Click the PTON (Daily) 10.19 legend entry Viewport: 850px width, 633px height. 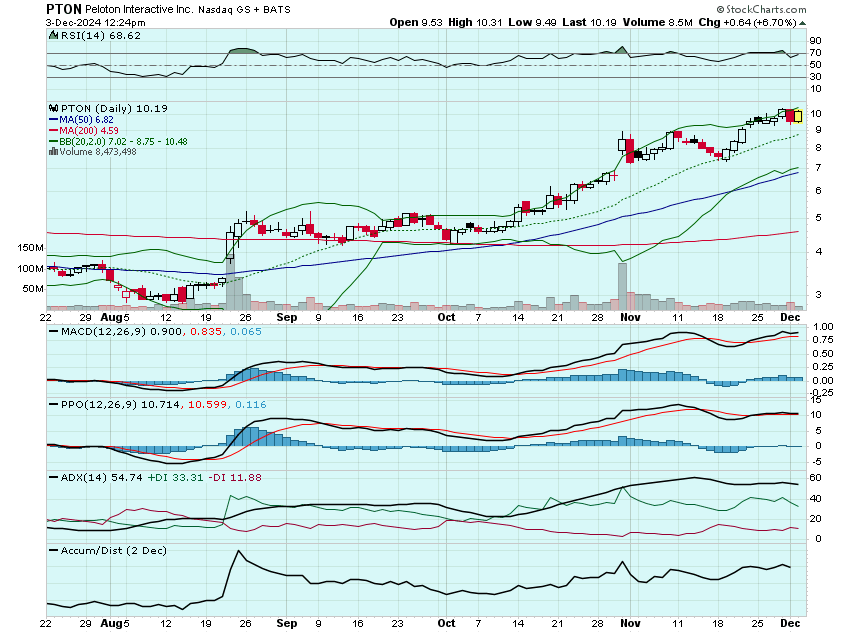pyautogui.click(x=114, y=108)
